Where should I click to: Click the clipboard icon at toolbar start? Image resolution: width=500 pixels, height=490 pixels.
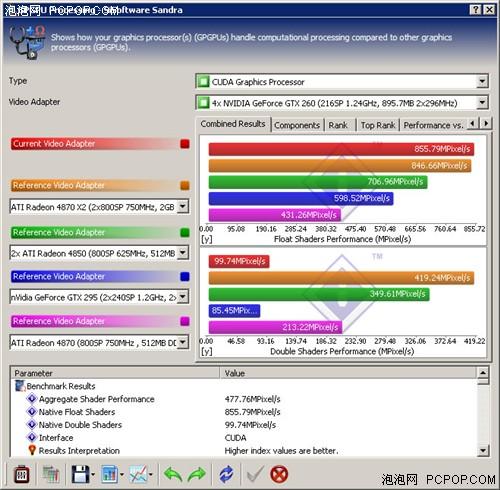point(22,474)
